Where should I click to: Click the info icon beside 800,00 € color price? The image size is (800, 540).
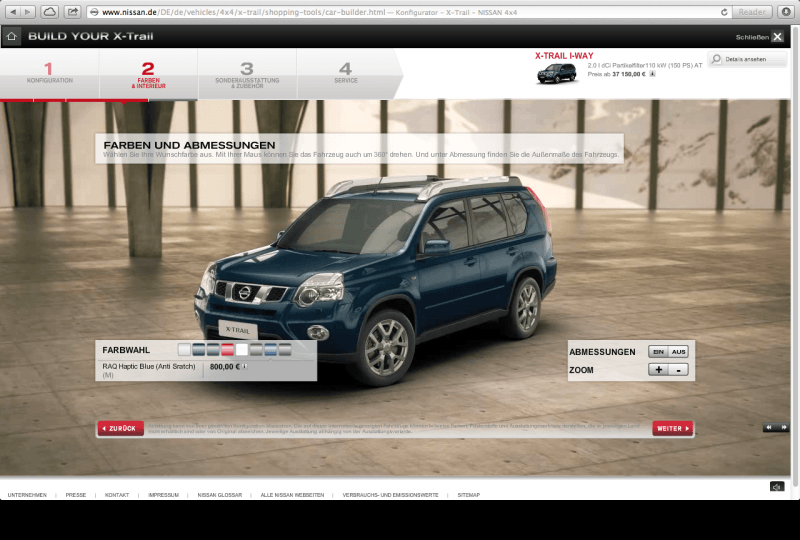click(x=245, y=366)
